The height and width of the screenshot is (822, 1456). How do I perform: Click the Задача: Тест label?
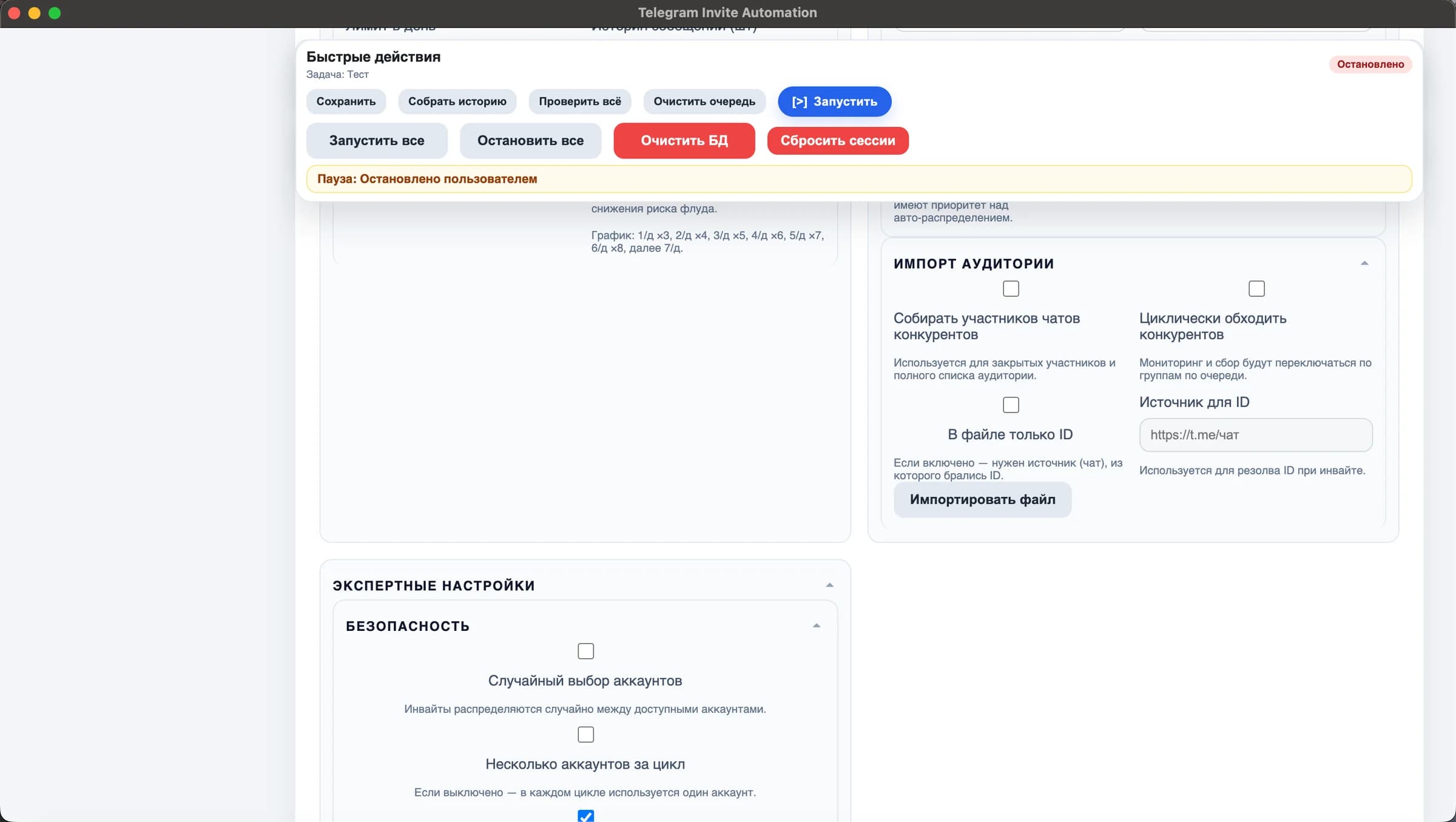[337, 75]
